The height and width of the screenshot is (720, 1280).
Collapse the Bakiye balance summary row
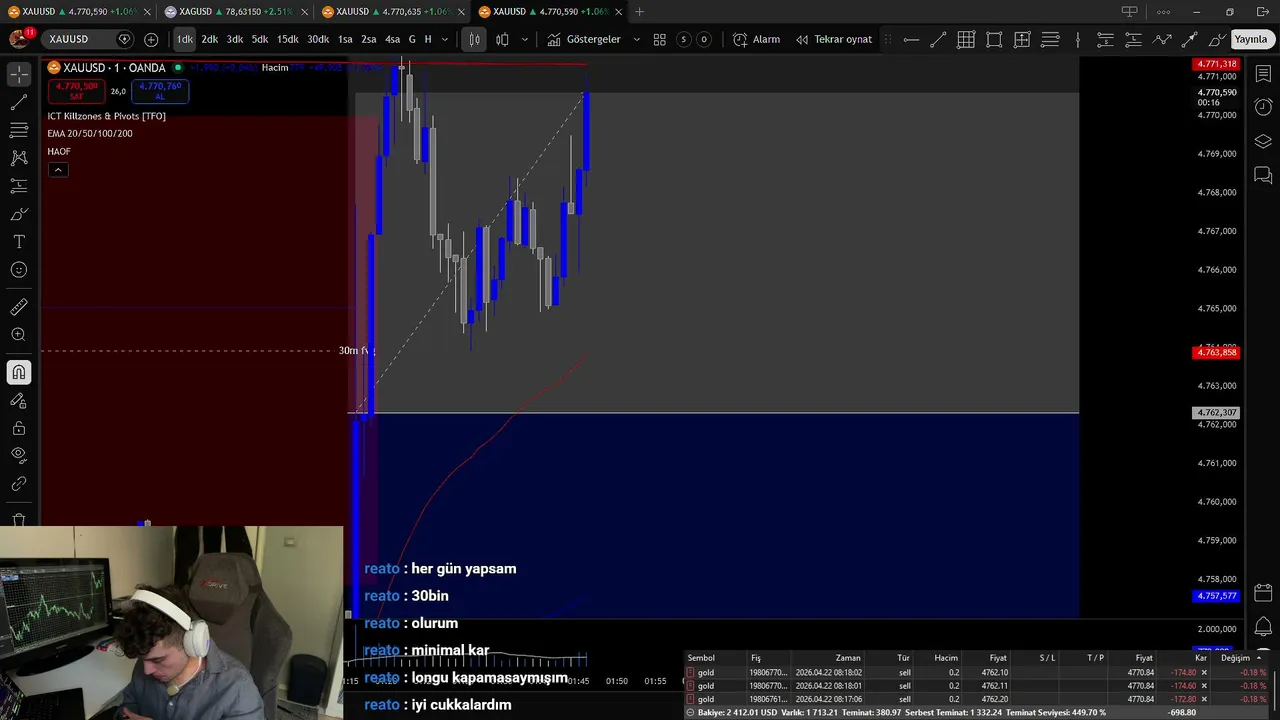(x=690, y=713)
